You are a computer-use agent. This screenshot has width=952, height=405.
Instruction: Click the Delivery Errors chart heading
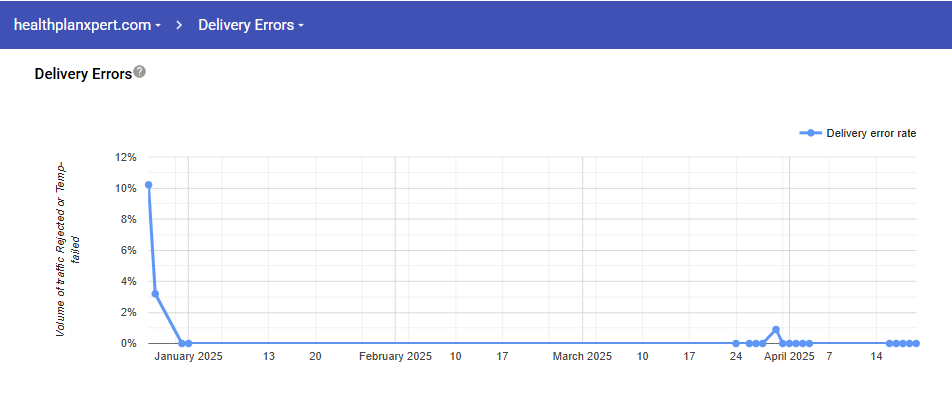[x=83, y=73]
